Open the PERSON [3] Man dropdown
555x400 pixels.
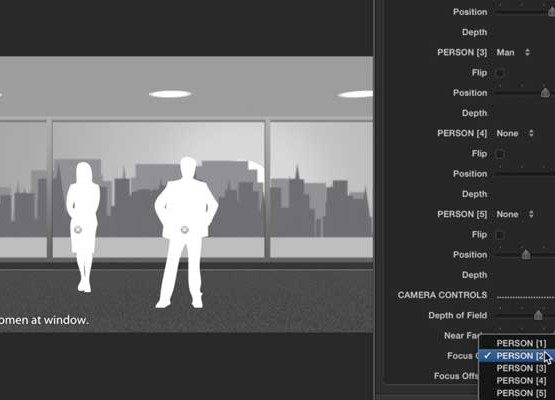pos(513,52)
